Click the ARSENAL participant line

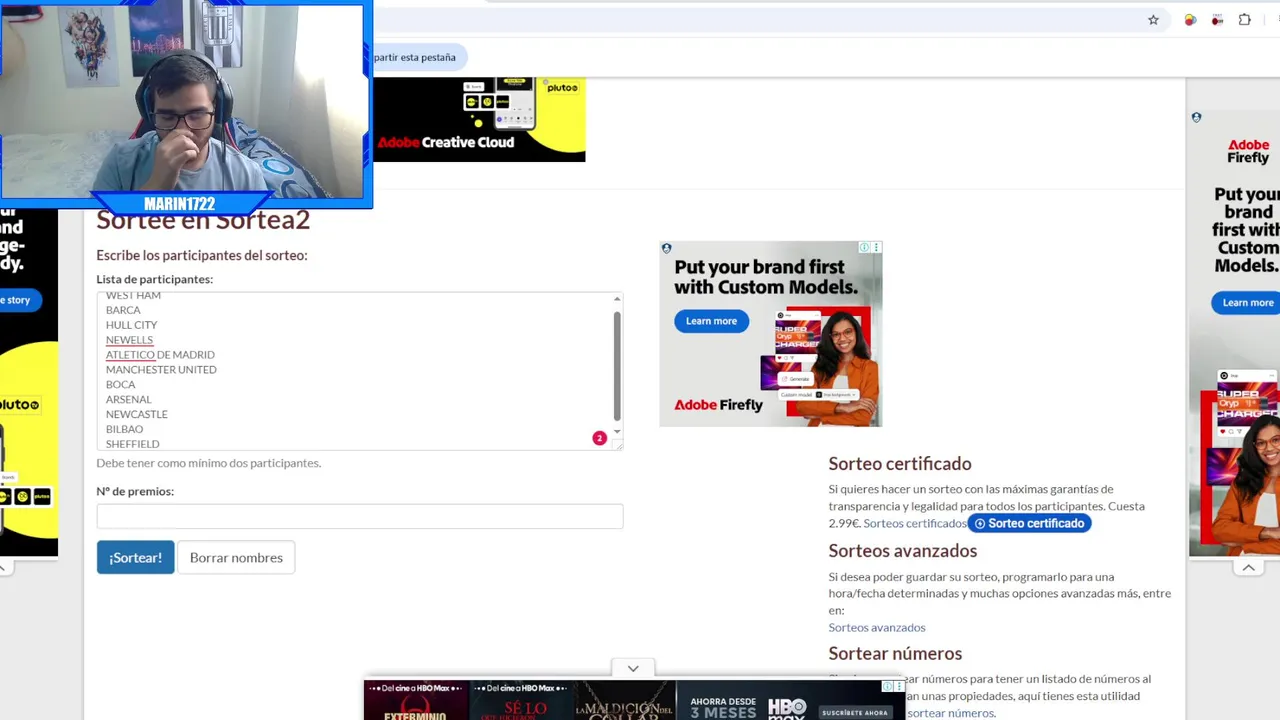tap(128, 399)
